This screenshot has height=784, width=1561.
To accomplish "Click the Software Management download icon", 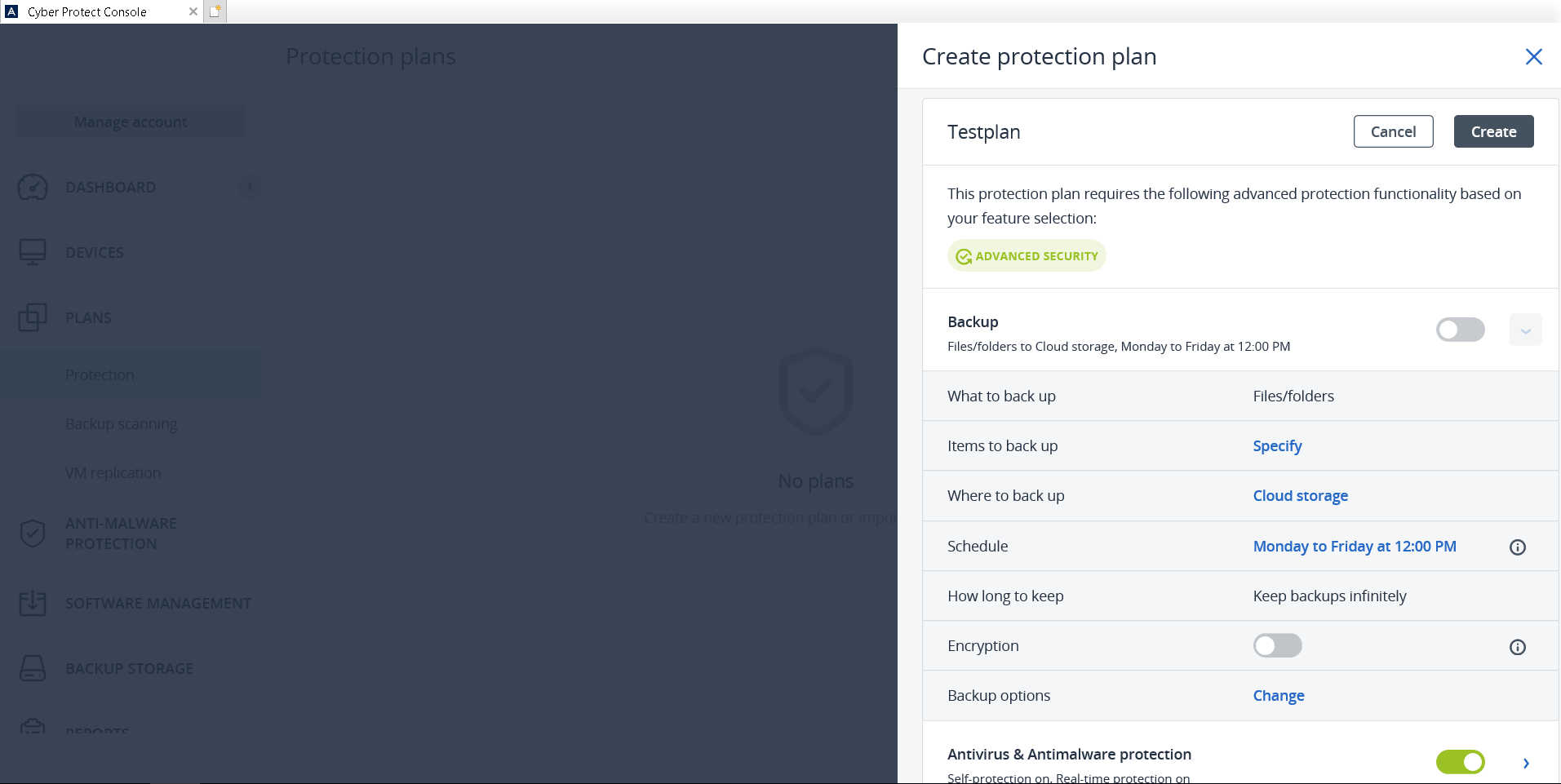I will coord(33,603).
